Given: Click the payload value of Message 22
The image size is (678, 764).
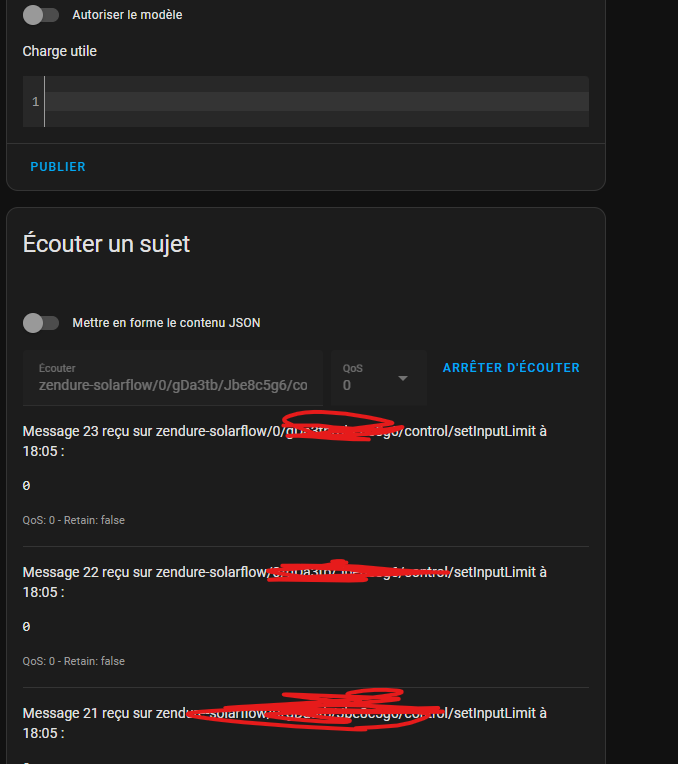Looking at the screenshot, I should (26, 626).
